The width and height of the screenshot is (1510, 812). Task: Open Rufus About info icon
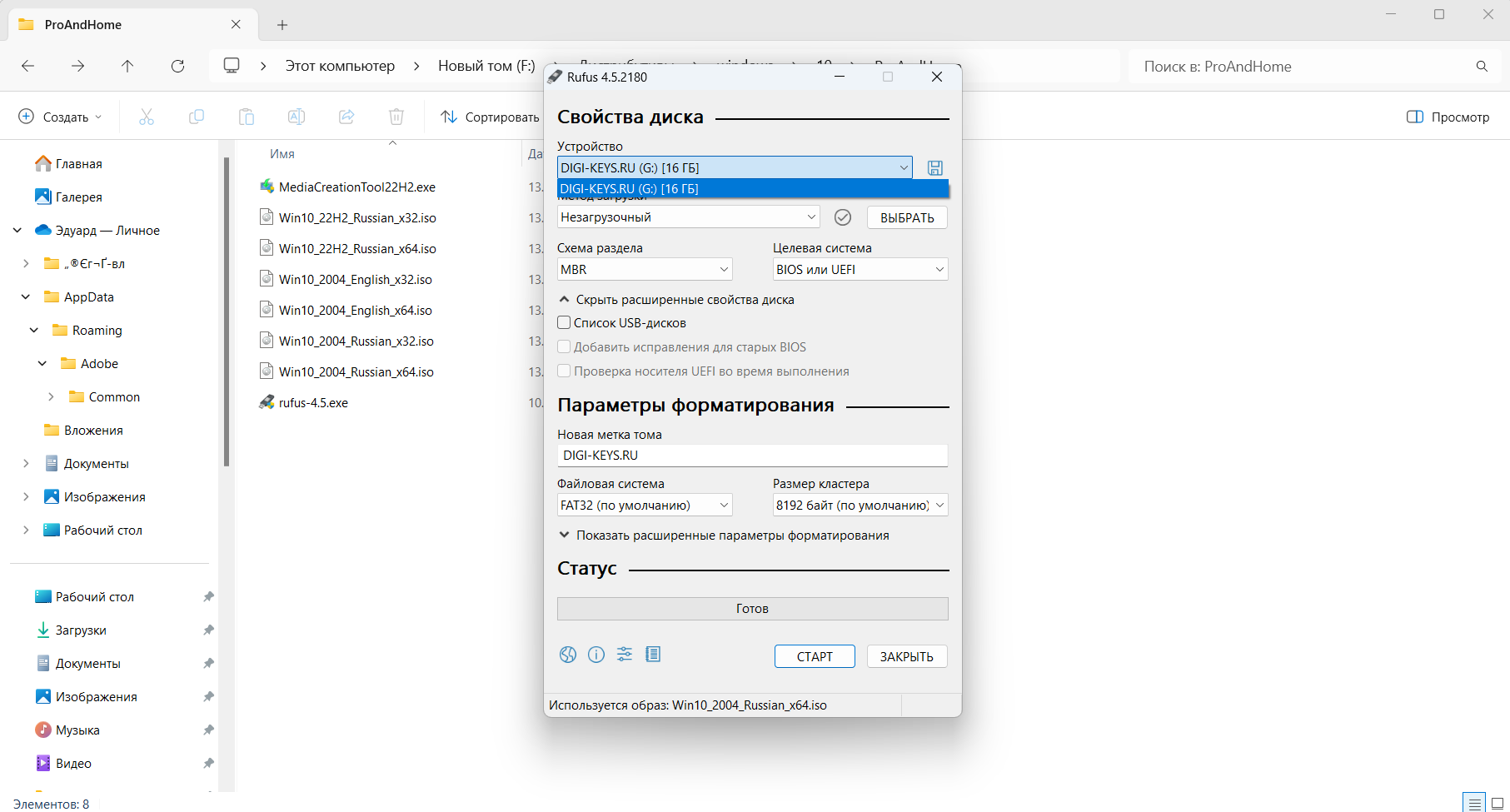[x=596, y=655]
